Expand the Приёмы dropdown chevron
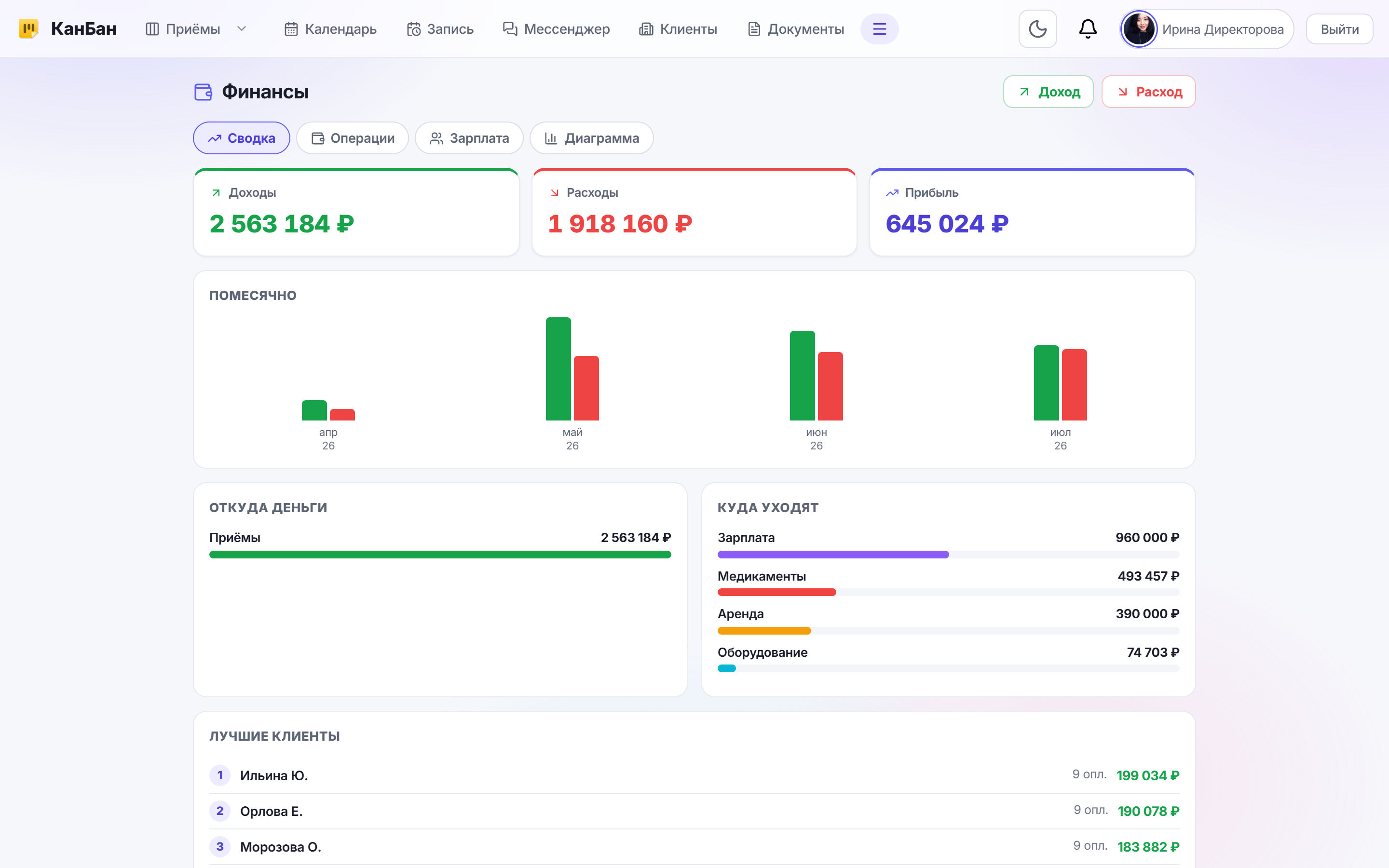 (242, 29)
